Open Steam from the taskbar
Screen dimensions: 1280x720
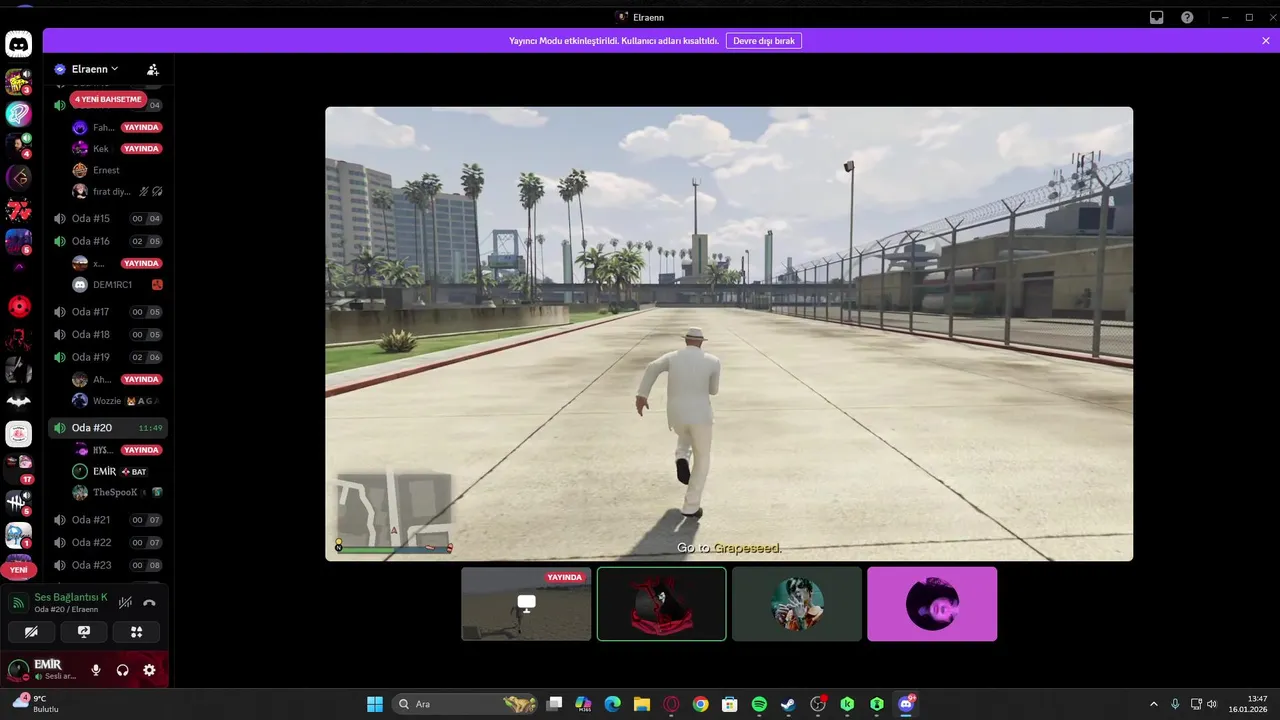pyautogui.click(x=788, y=704)
